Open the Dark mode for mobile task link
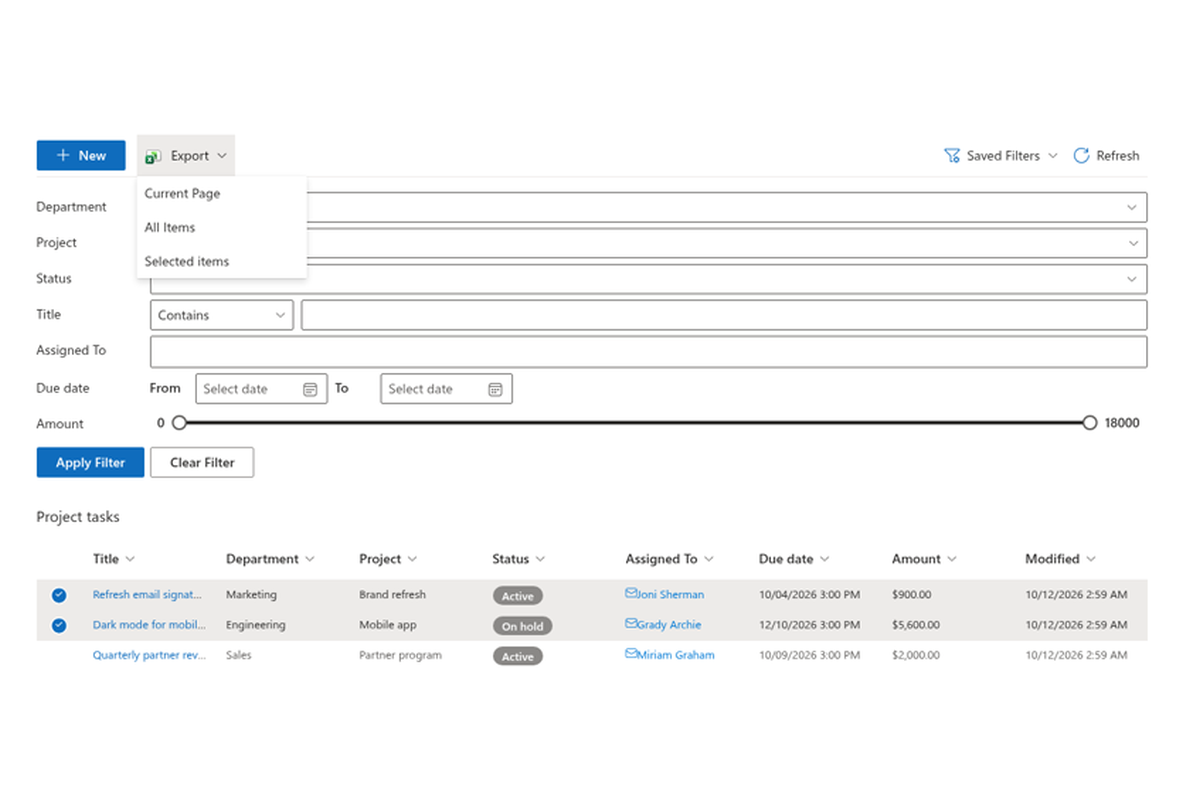 (149, 625)
